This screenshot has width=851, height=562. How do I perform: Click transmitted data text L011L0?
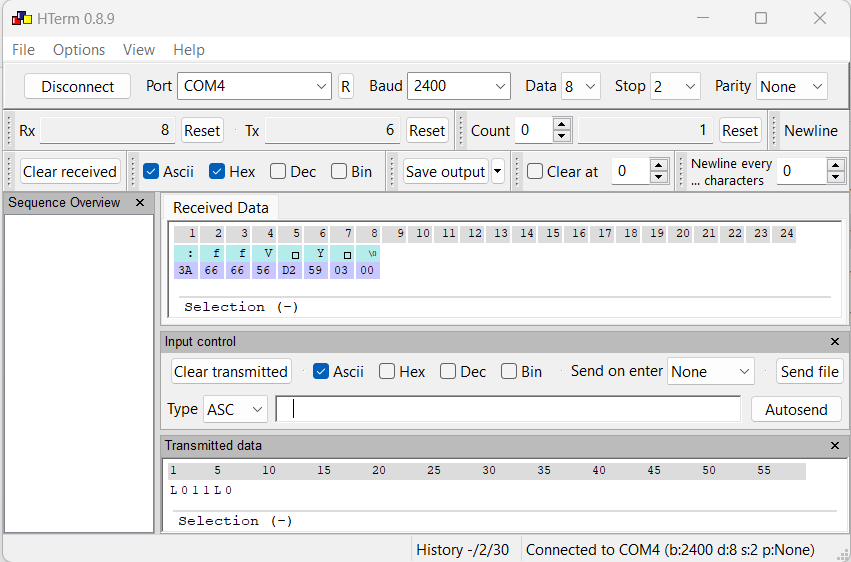tap(201, 490)
